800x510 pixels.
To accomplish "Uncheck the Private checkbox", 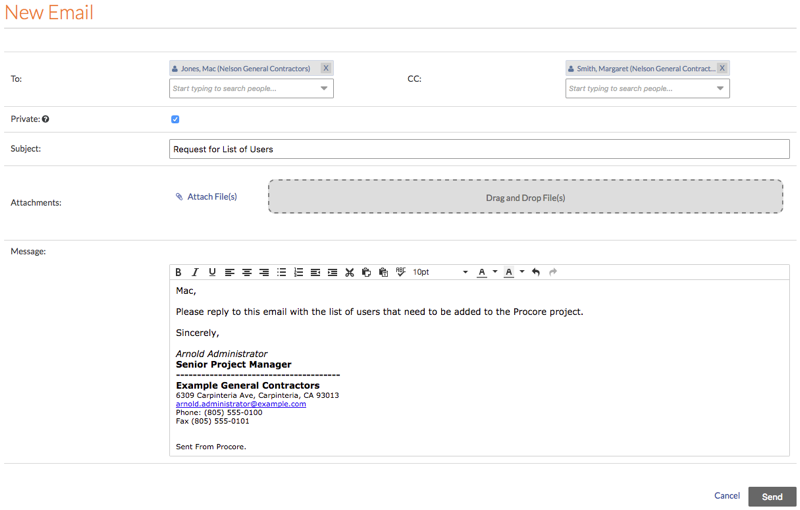I will pyautogui.click(x=175, y=119).
